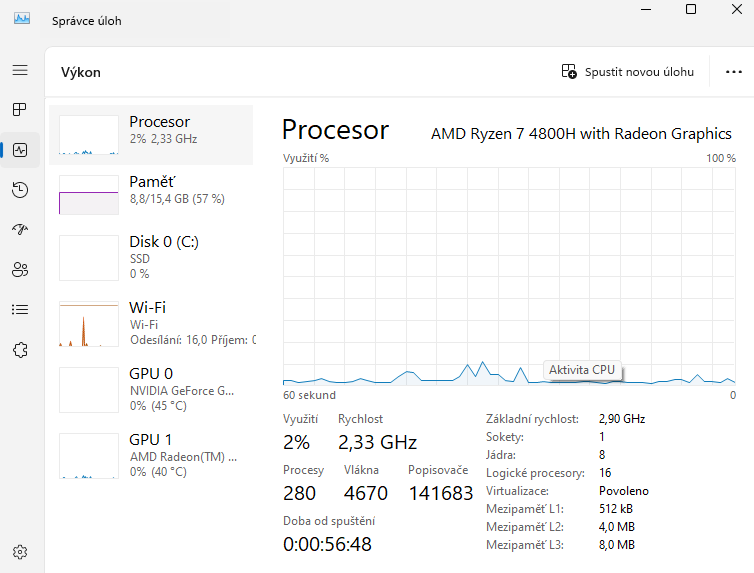Screen dimensions: 754x573
Task: Select the Performance page icon
Action: pos(20,150)
